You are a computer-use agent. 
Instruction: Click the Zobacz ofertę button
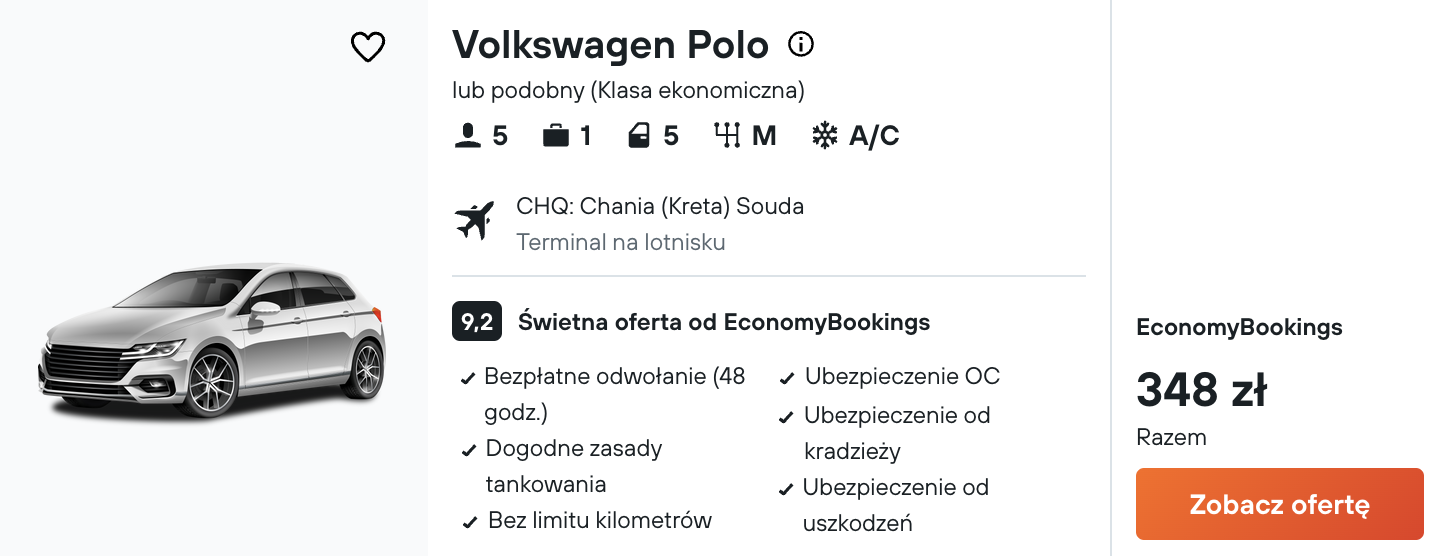pyautogui.click(x=1280, y=504)
